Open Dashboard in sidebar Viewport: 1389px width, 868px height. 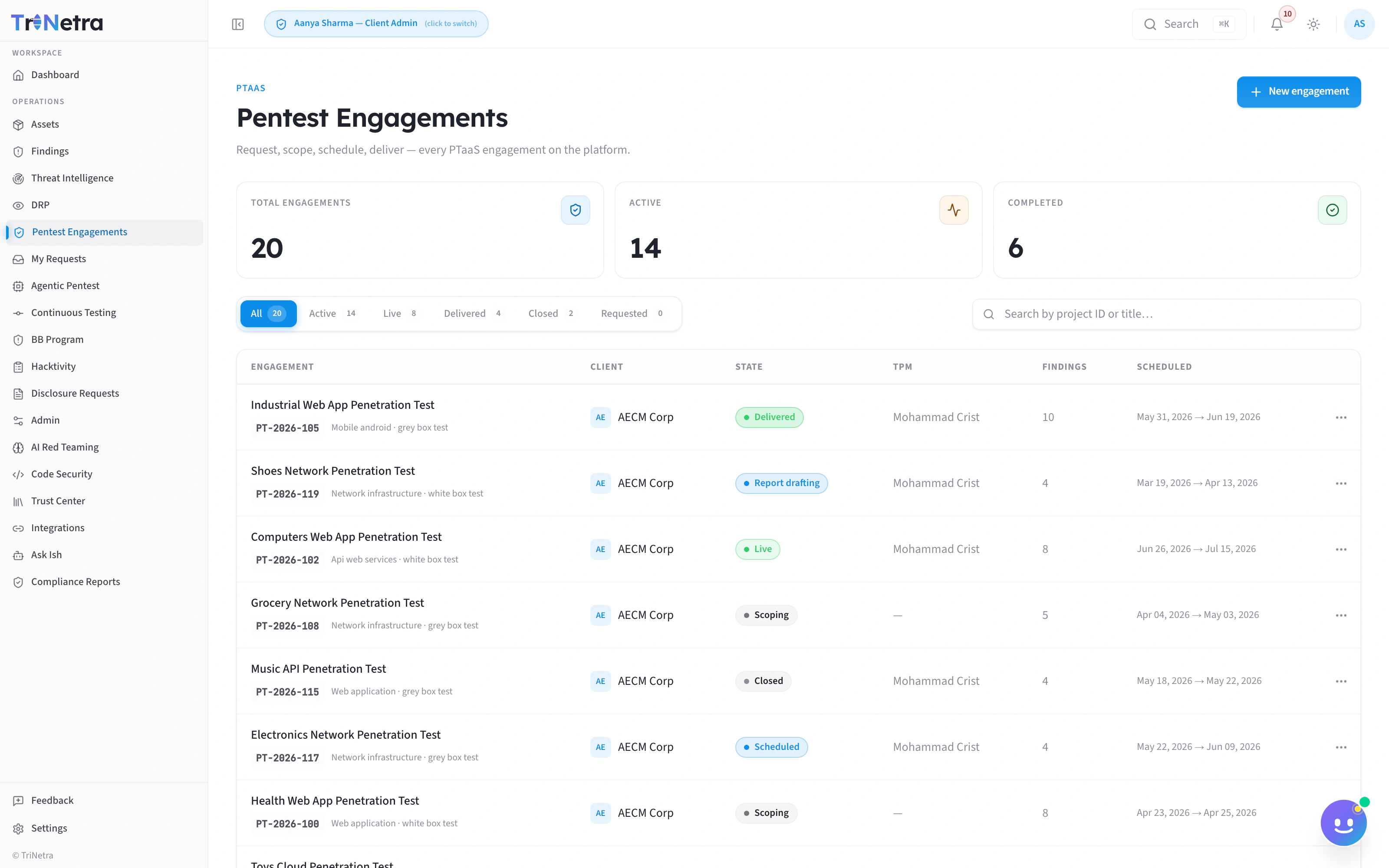104,75
